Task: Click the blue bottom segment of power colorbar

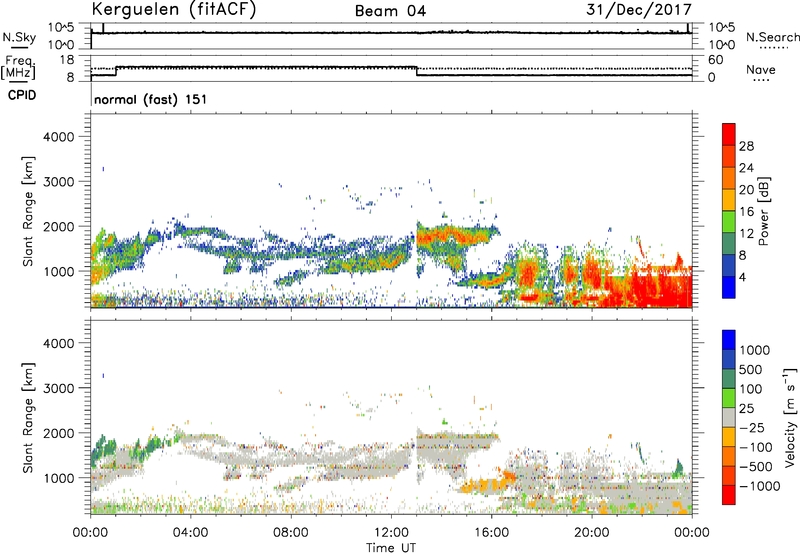Action: coord(729,287)
